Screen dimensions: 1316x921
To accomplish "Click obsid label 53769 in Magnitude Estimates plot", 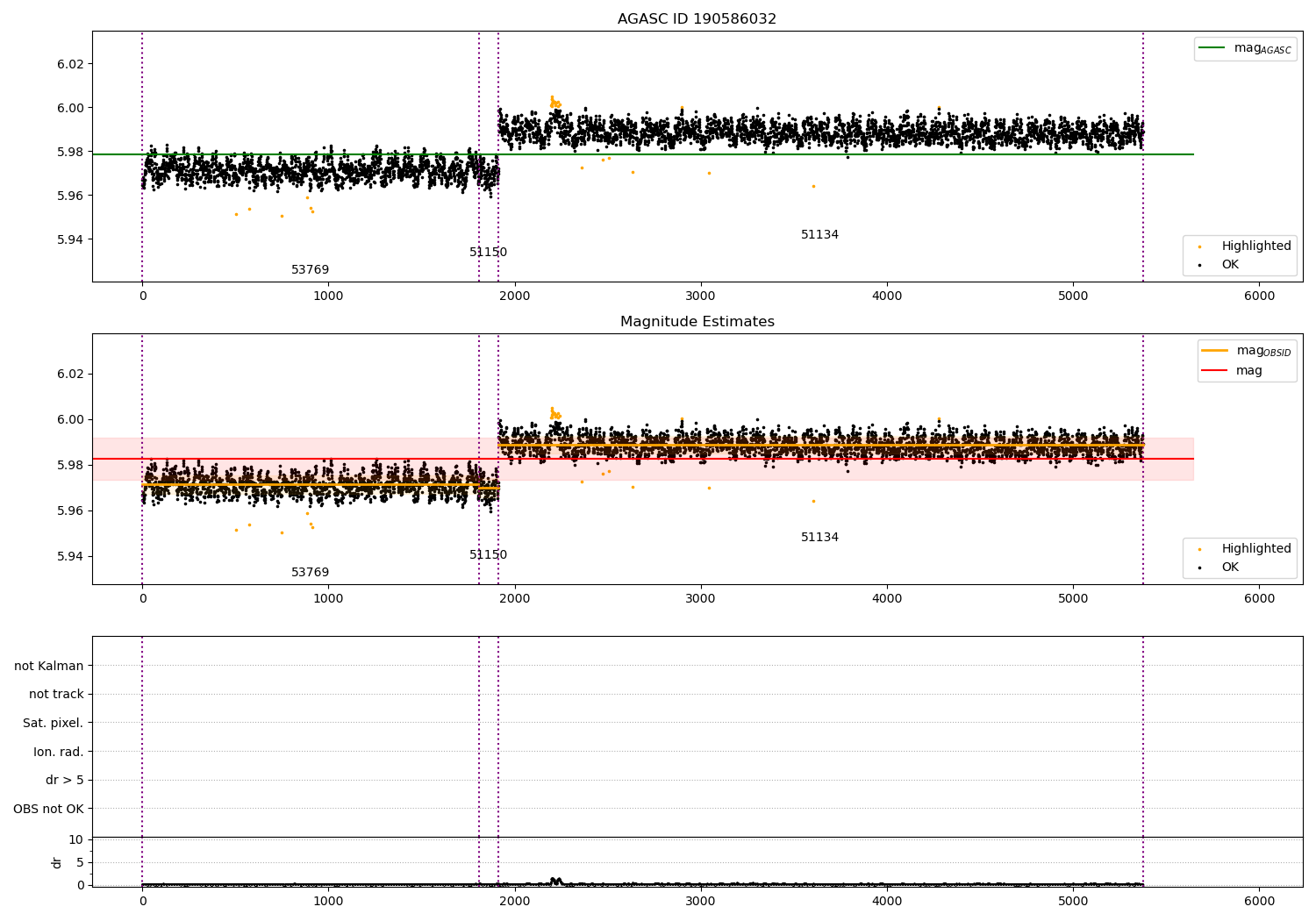I will tap(311, 573).
